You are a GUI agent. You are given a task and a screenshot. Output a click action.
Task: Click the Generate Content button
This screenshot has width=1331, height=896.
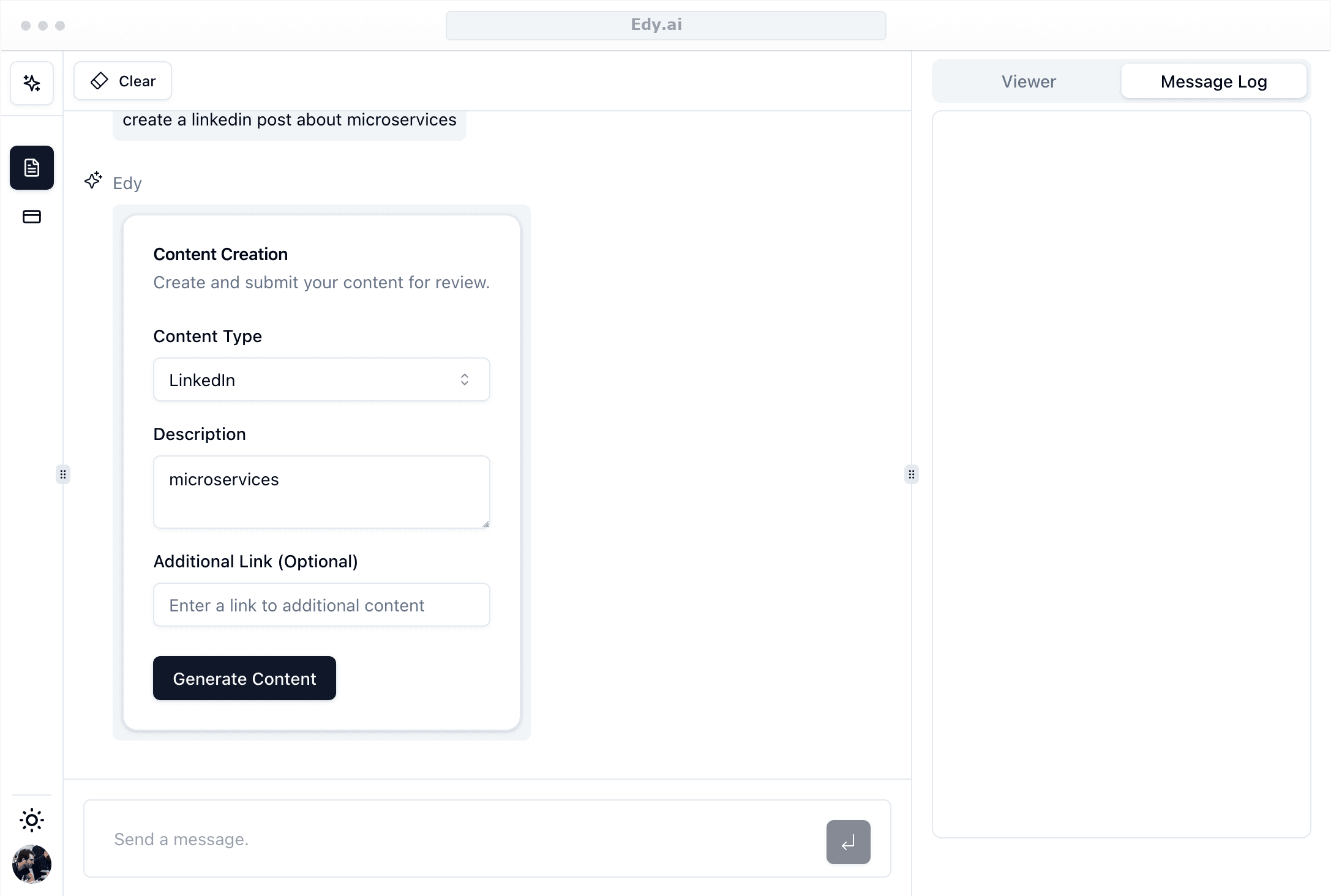click(244, 678)
